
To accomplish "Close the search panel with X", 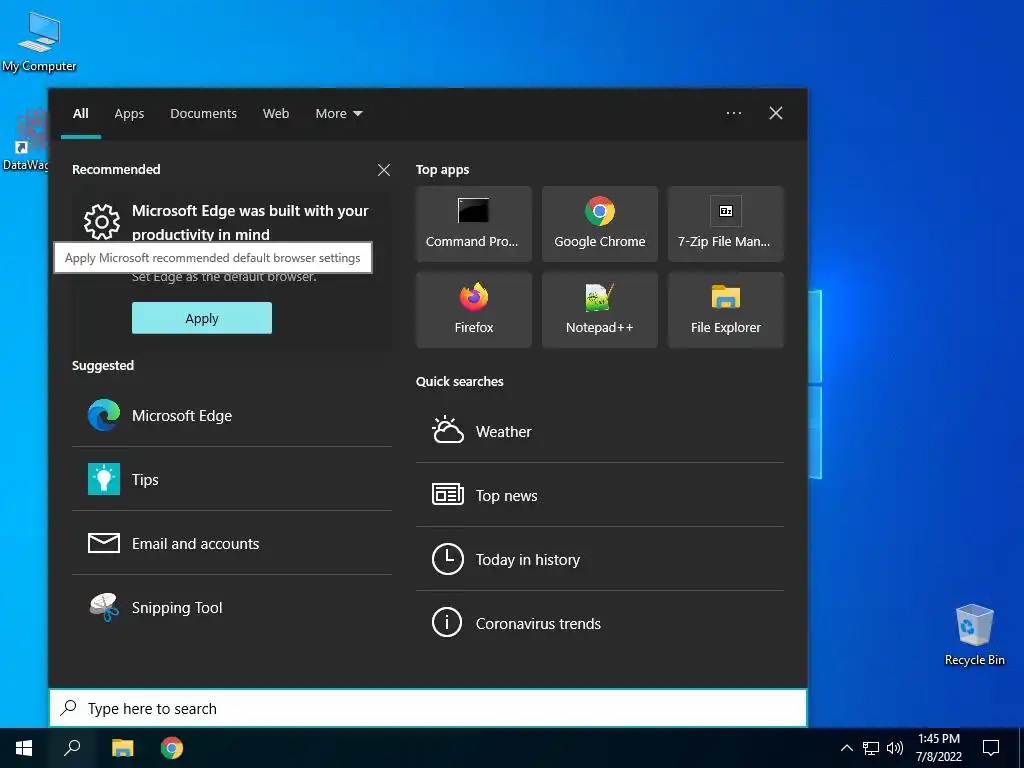I will pos(775,114).
